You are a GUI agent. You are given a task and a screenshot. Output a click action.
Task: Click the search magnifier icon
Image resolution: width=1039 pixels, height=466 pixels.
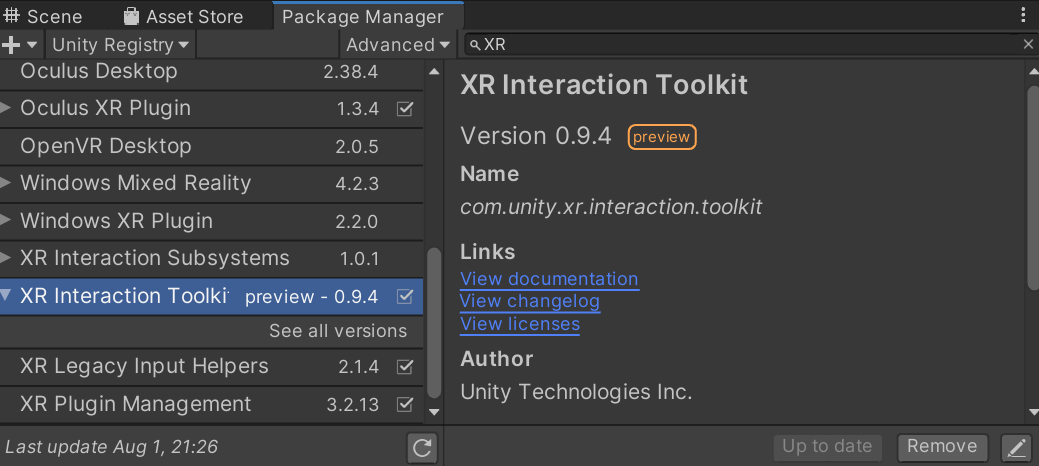[x=474, y=45]
